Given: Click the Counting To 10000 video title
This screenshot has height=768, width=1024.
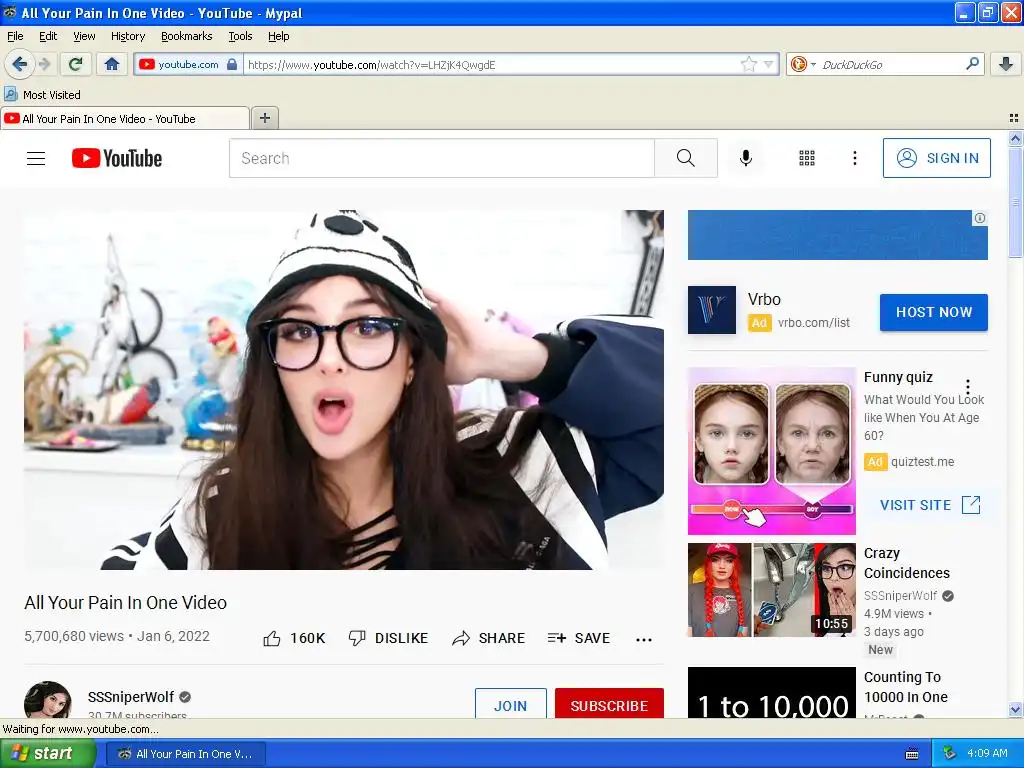Looking at the screenshot, I should click(906, 687).
